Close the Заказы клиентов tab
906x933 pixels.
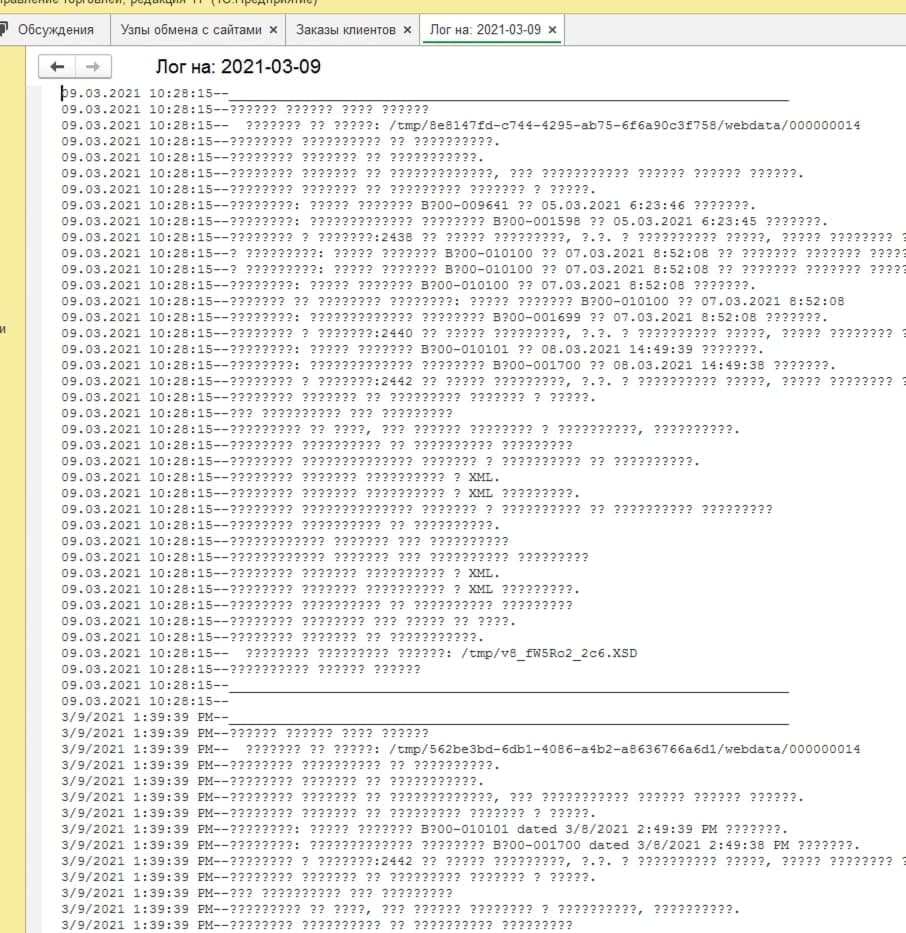[407, 30]
